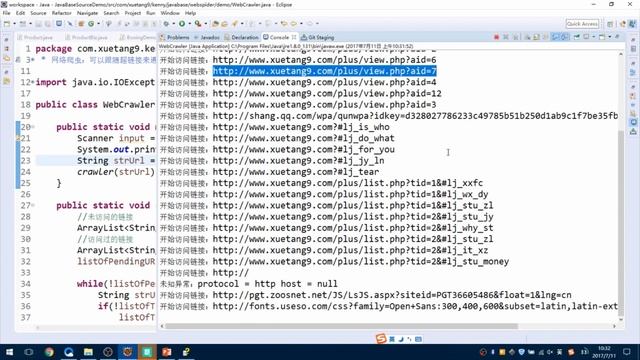Click the Open Perspective icon
Viewport: 640px width, 360px height.
click(610, 24)
